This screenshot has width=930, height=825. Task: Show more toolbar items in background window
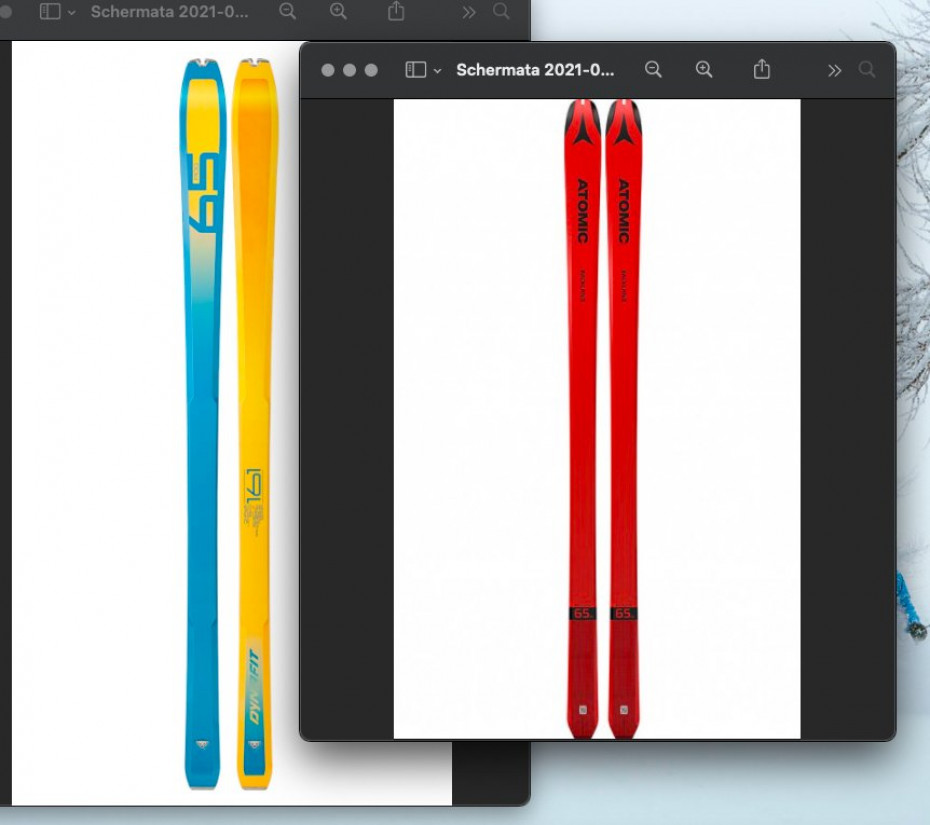point(469,12)
